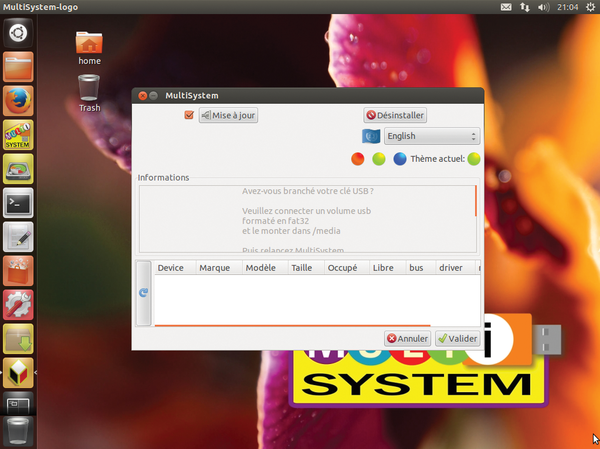This screenshot has height=449, width=600.
Task: Click the MultiSystem window title bar text
Action: point(192,96)
